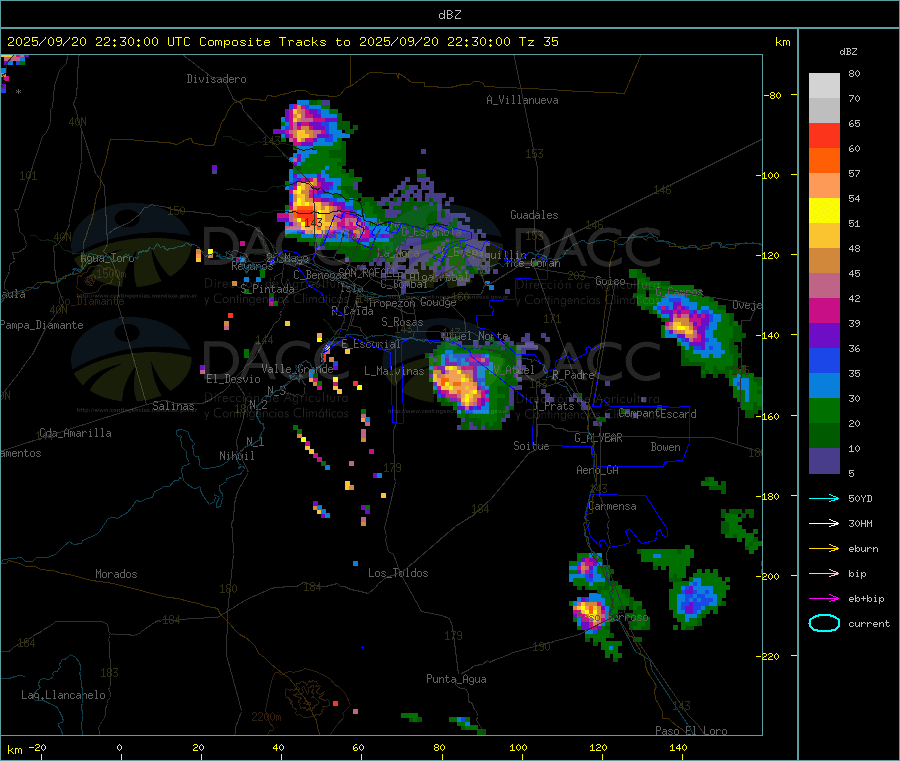Image resolution: width=900 pixels, height=761 pixels.
Task: Click the Soitue place label
Action: point(532,446)
